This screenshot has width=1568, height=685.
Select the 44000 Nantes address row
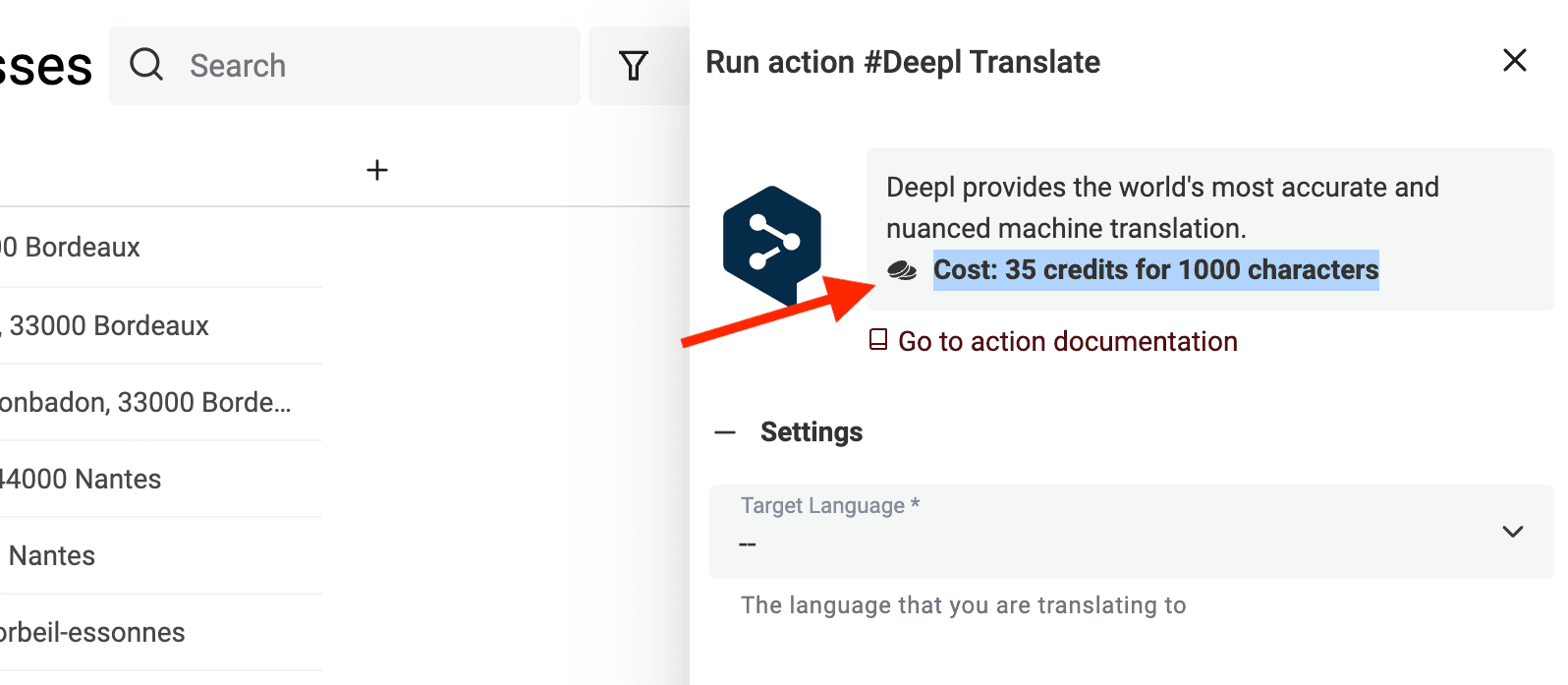82,479
